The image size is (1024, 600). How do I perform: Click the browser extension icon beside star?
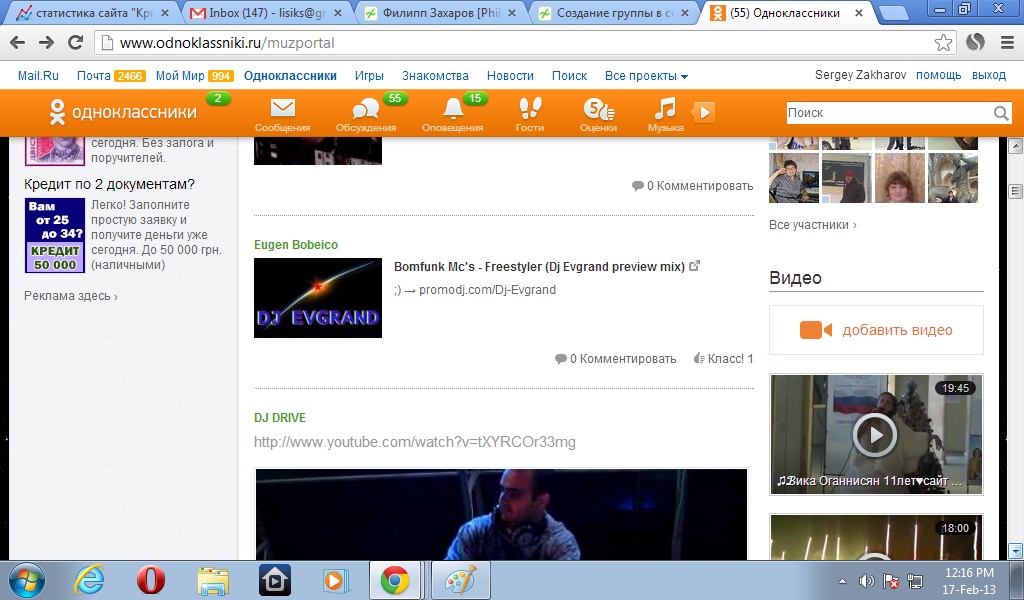click(975, 43)
